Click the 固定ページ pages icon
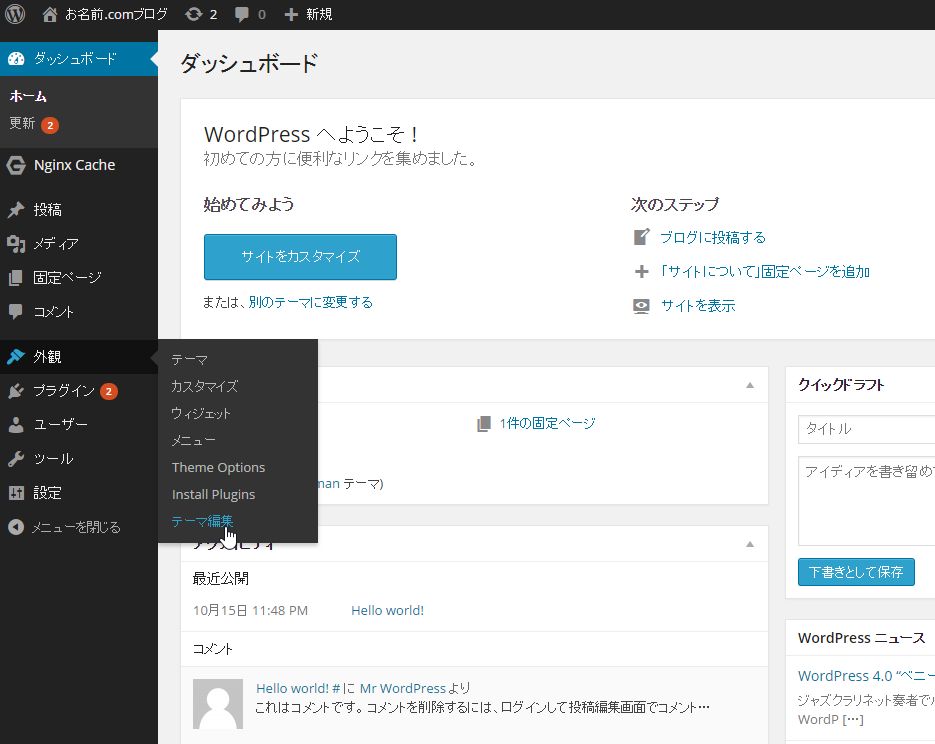 click(x=16, y=278)
